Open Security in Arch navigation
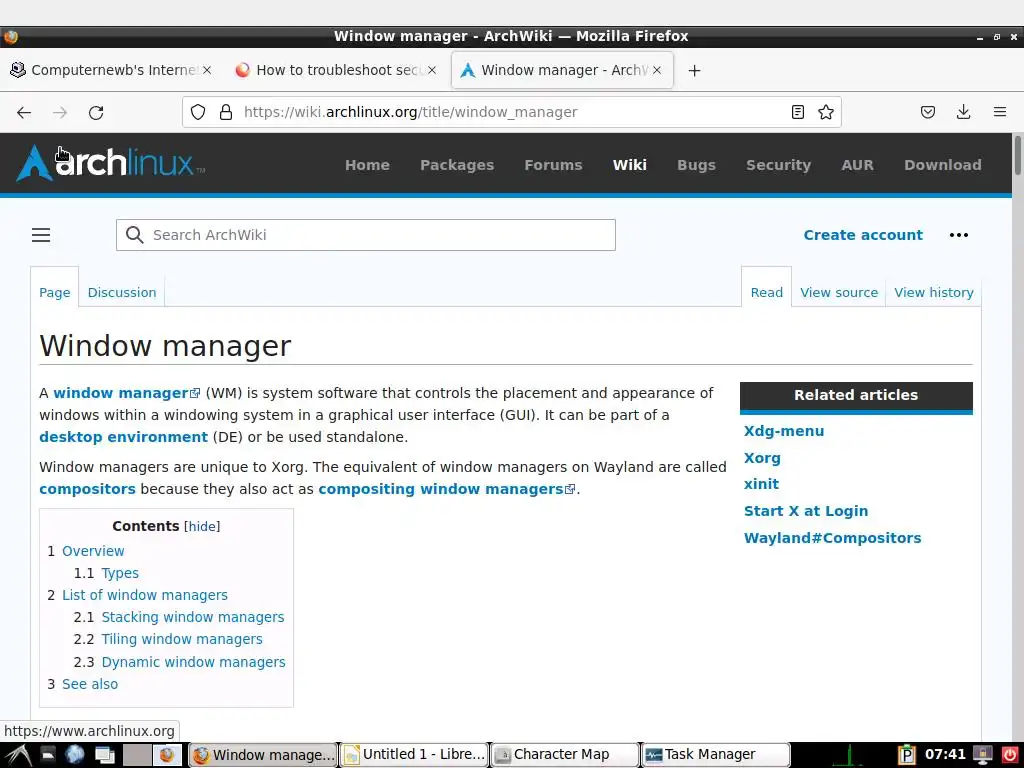This screenshot has height=768, width=1024. point(778,165)
